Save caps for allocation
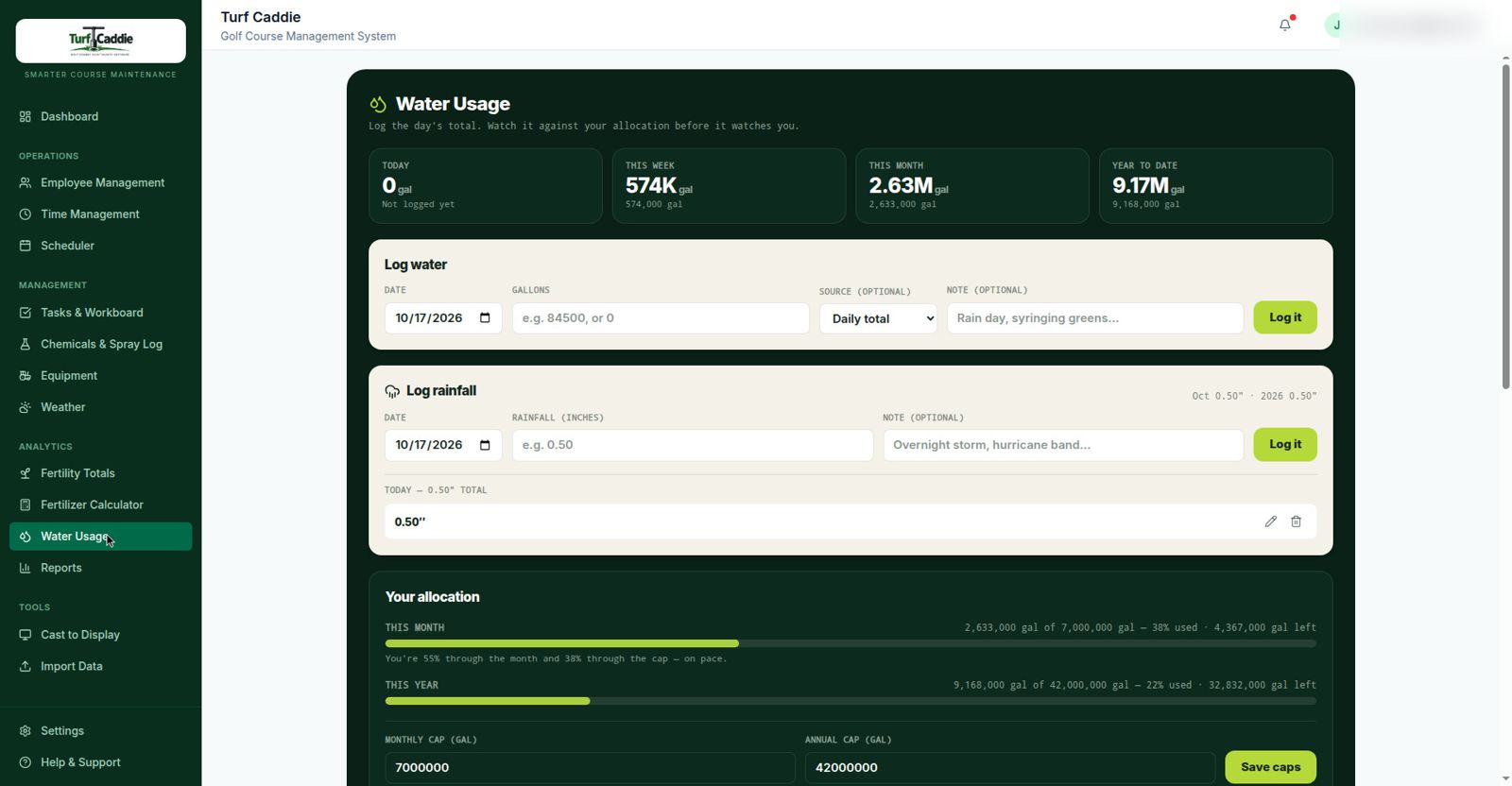This screenshot has height=786, width=1512. tap(1270, 767)
